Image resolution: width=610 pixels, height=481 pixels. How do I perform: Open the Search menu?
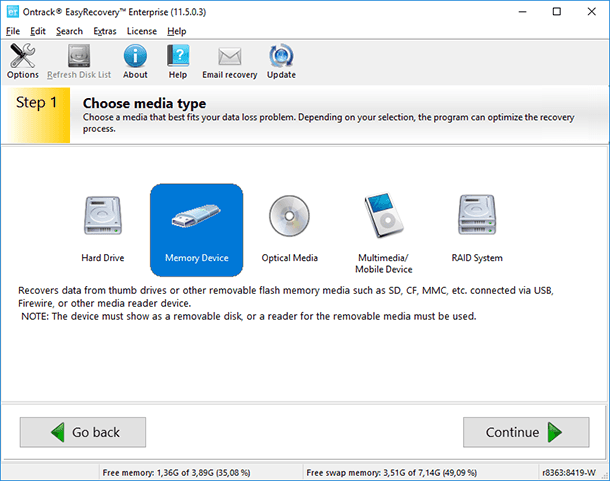point(69,31)
